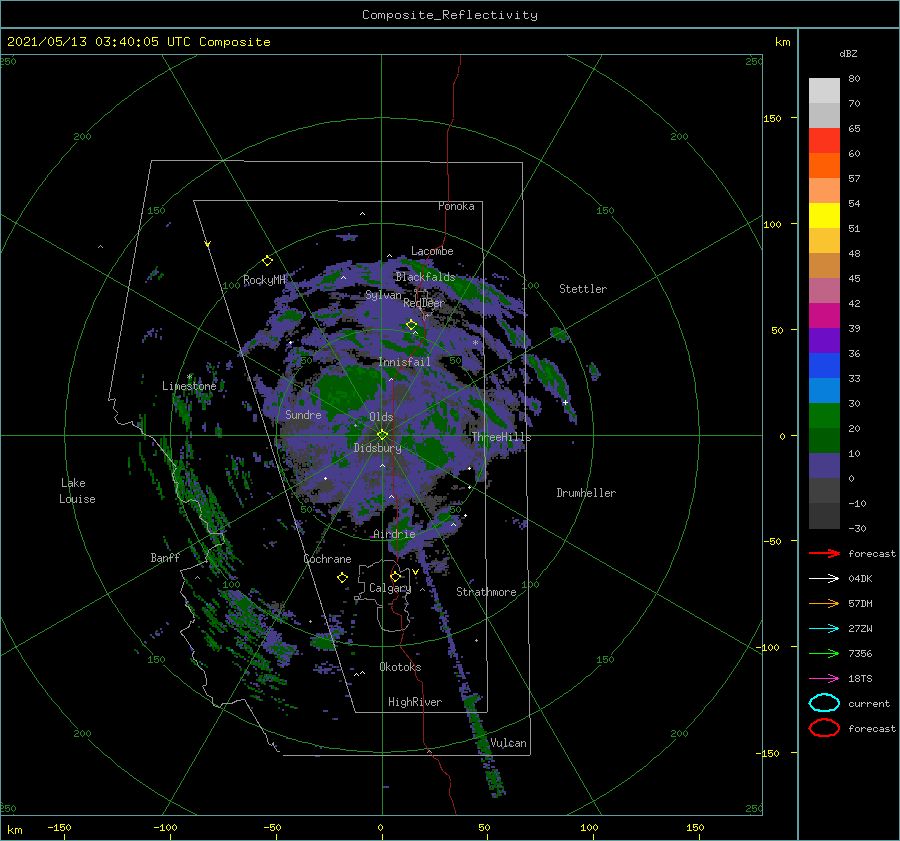This screenshot has width=900, height=841.
Task: Click the Stettler city label
Action: pyautogui.click(x=583, y=289)
